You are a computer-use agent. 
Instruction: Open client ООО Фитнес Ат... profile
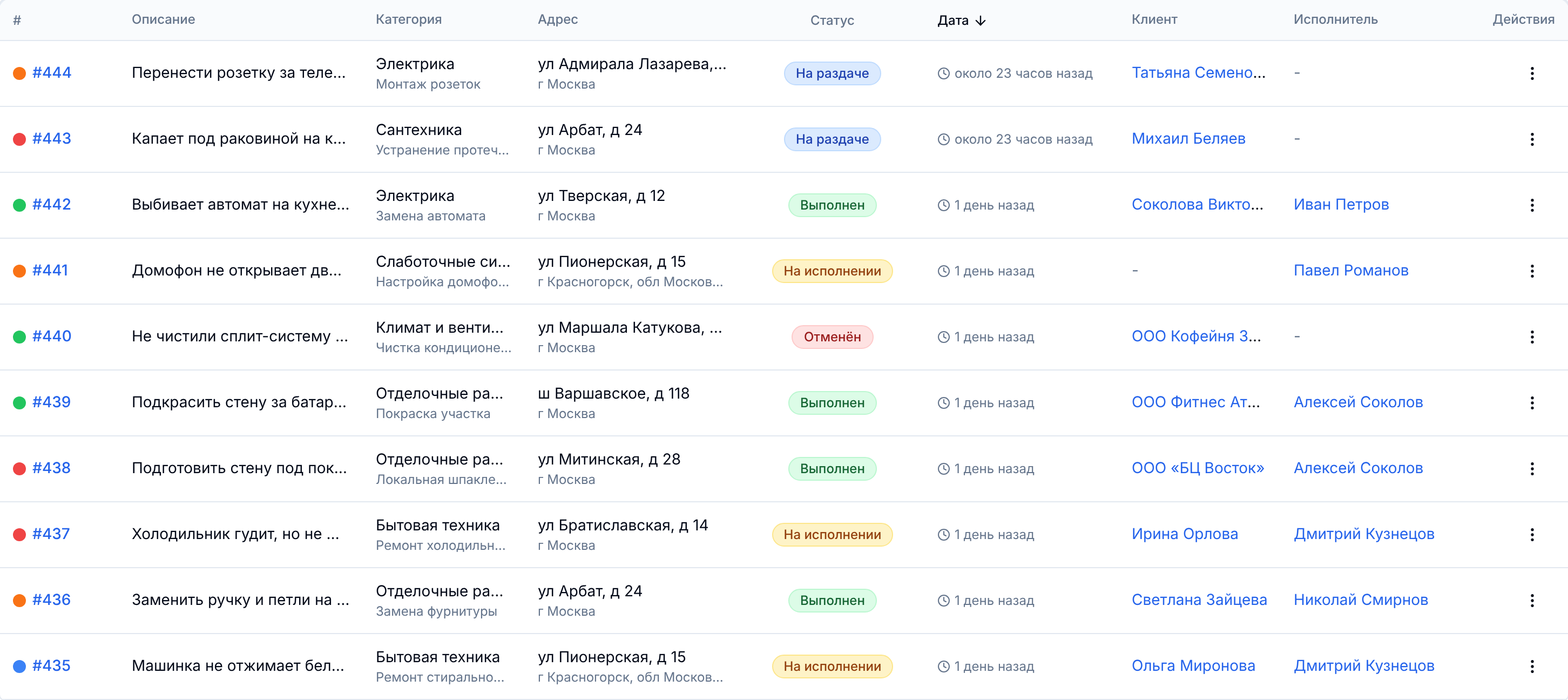tap(1195, 402)
